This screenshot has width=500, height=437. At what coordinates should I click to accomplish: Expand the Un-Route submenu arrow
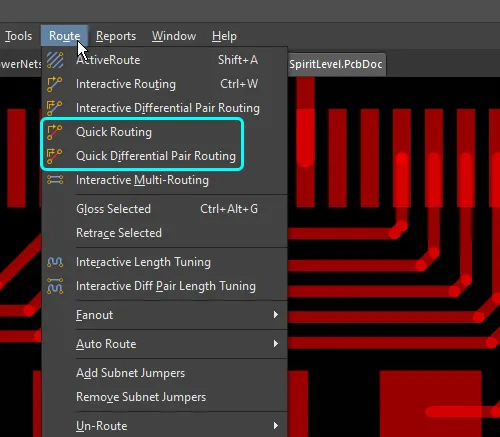point(275,426)
